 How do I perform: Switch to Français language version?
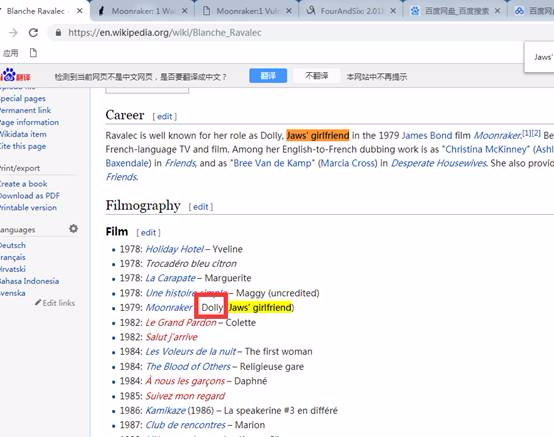(13, 257)
